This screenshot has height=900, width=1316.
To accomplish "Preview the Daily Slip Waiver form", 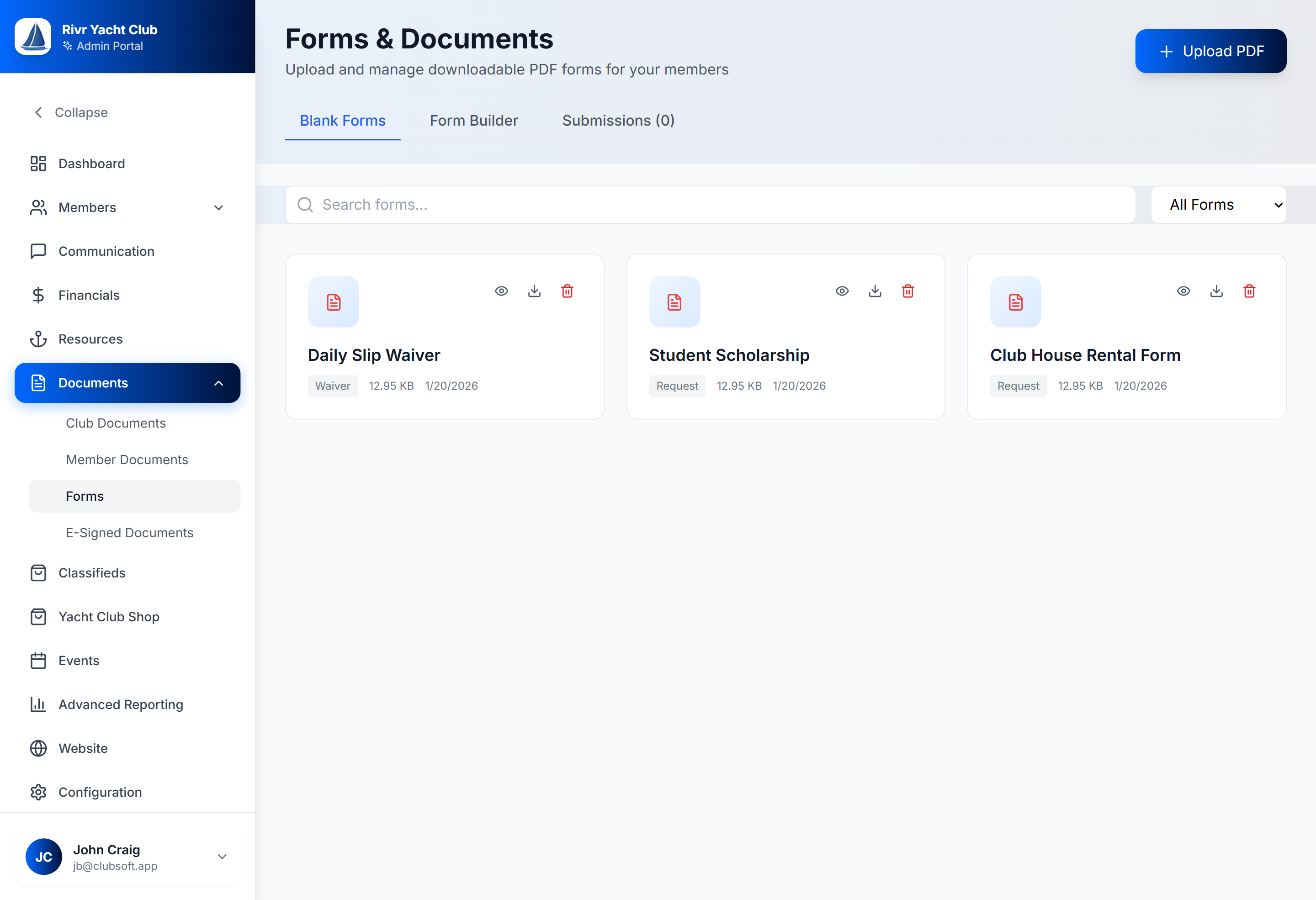I will (501, 291).
